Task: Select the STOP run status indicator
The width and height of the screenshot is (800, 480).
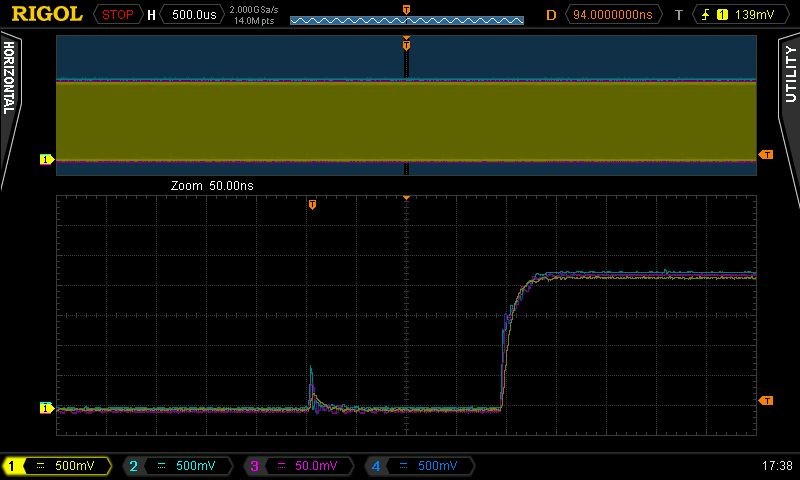Action: (117, 15)
